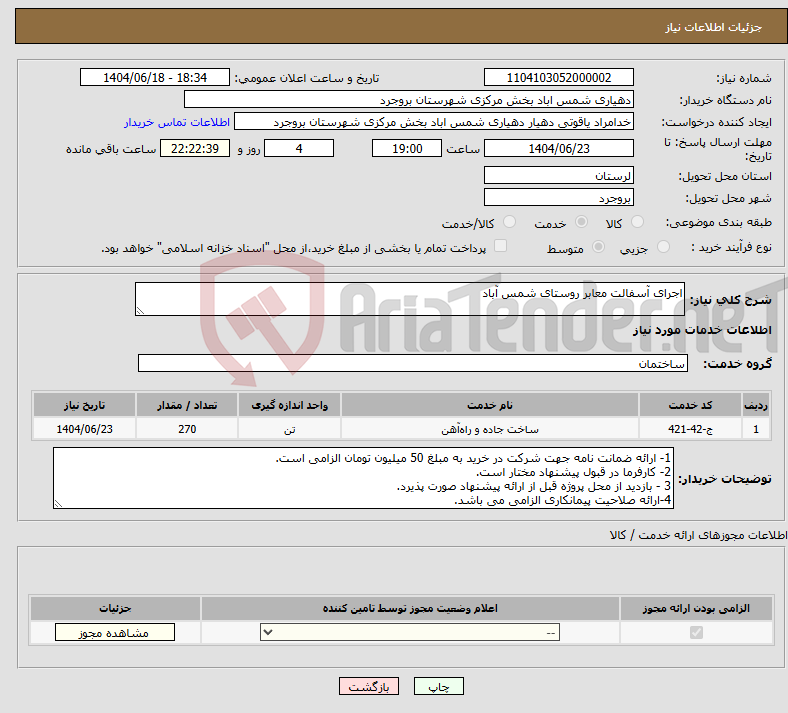Click تعداد / مقدار column header
The width and height of the screenshot is (788, 713).
(187, 405)
